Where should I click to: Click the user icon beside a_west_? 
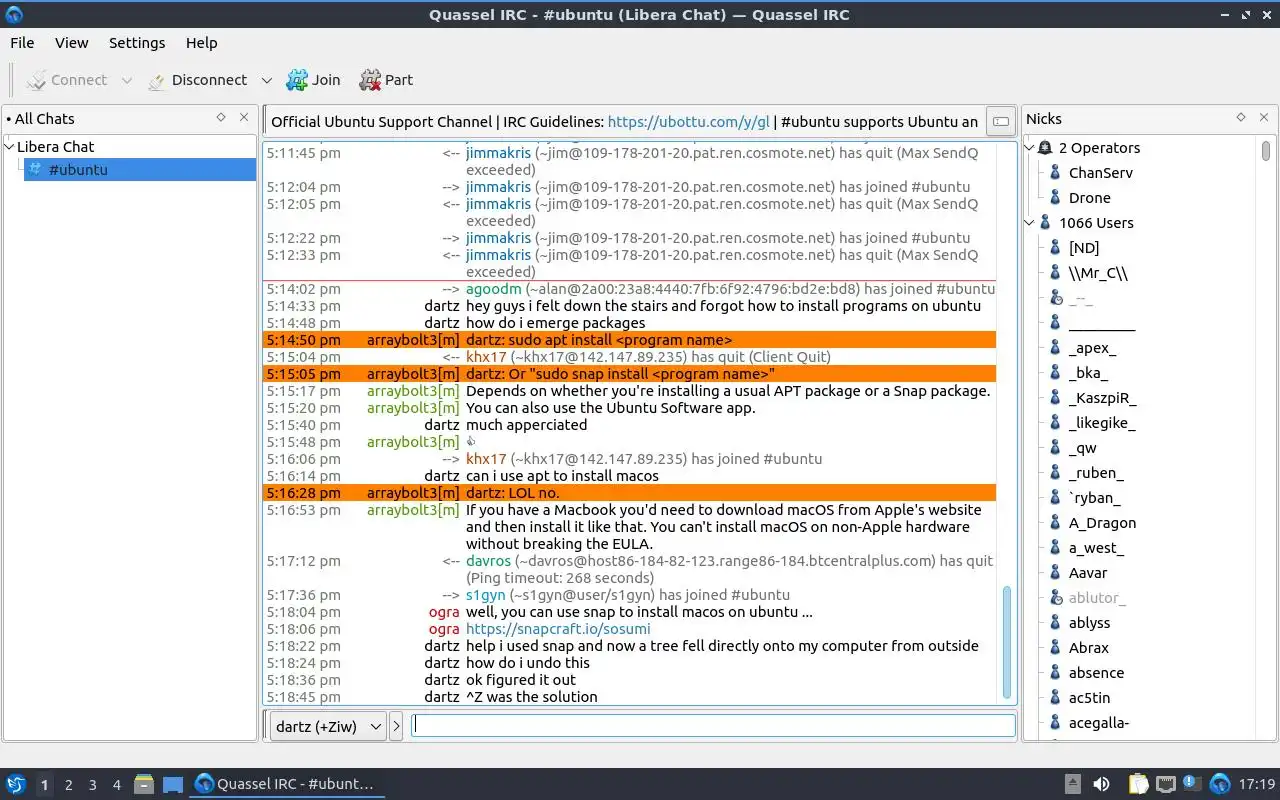tap(1055, 548)
